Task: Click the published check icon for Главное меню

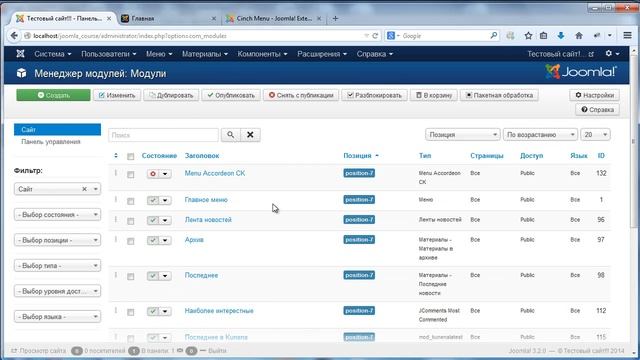Action: [x=153, y=200]
